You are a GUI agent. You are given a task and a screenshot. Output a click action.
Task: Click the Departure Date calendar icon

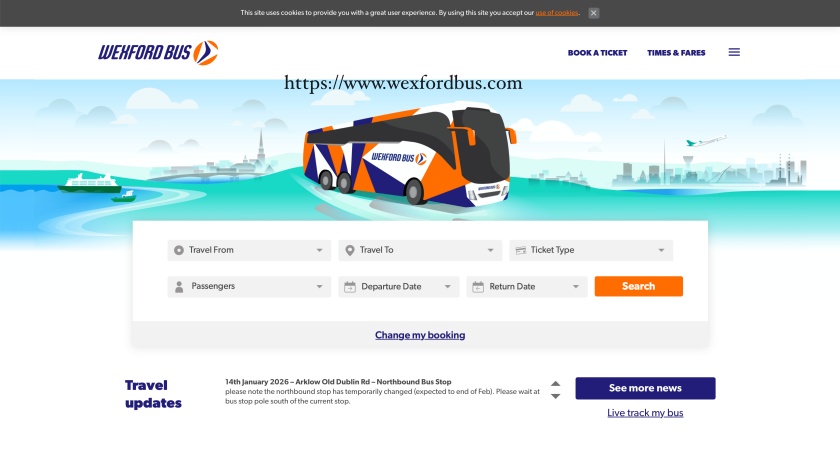pyautogui.click(x=350, y=287)
